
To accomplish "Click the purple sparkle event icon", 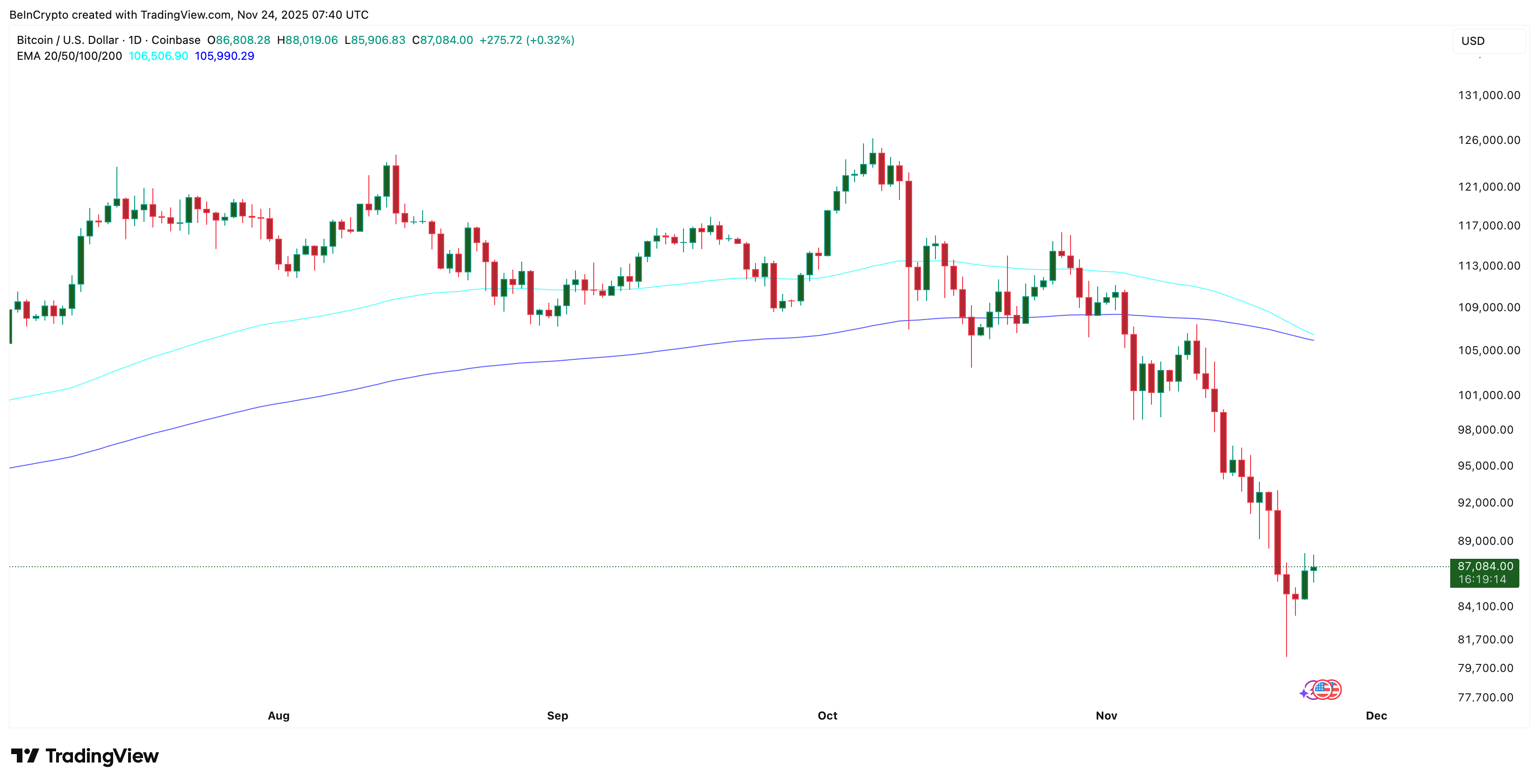I will click(x=1303, y=692).
